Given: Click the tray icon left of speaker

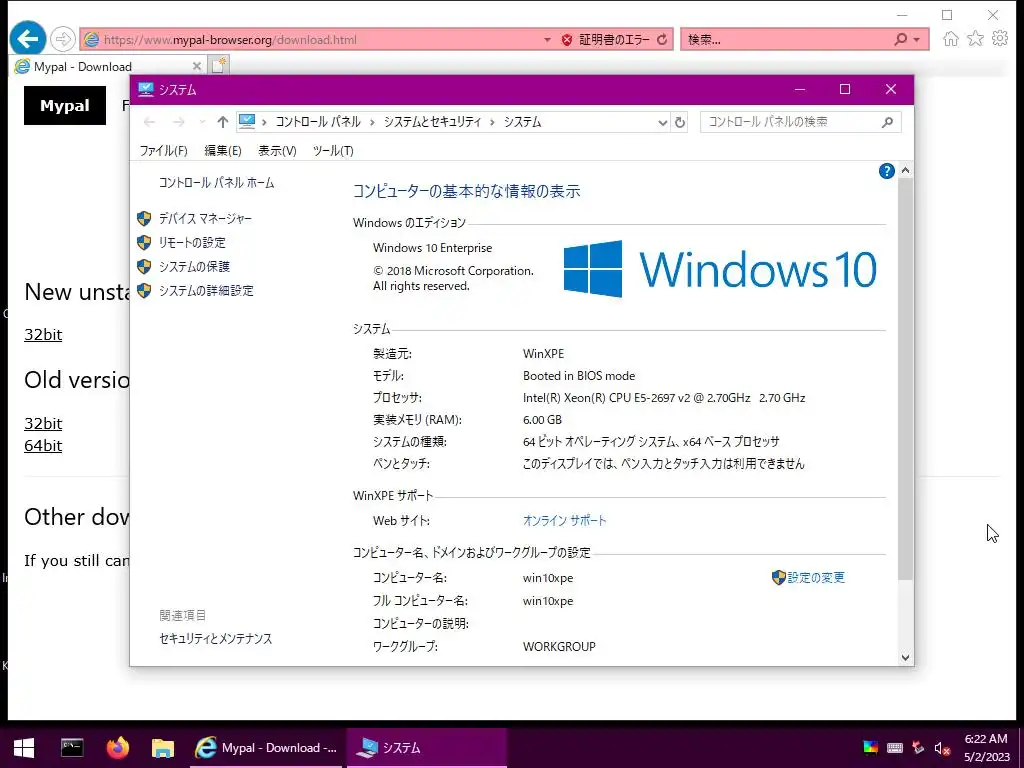Looking at the screenshot, I should tap(918, 748).
